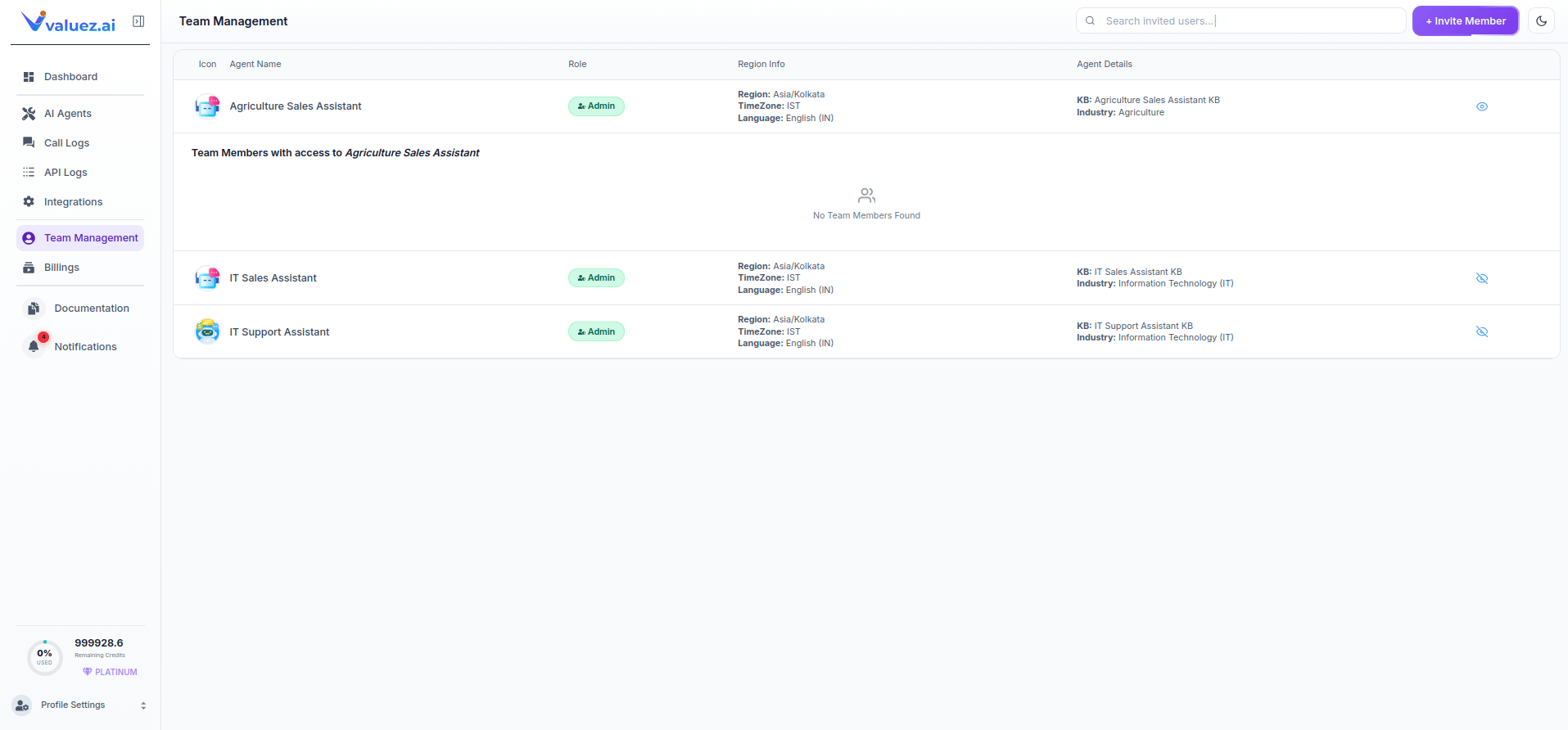This screenshot has height=730, width=1568.
Task: Click the 999928.6 remaining credits value
Action: (x=99, y=643)
